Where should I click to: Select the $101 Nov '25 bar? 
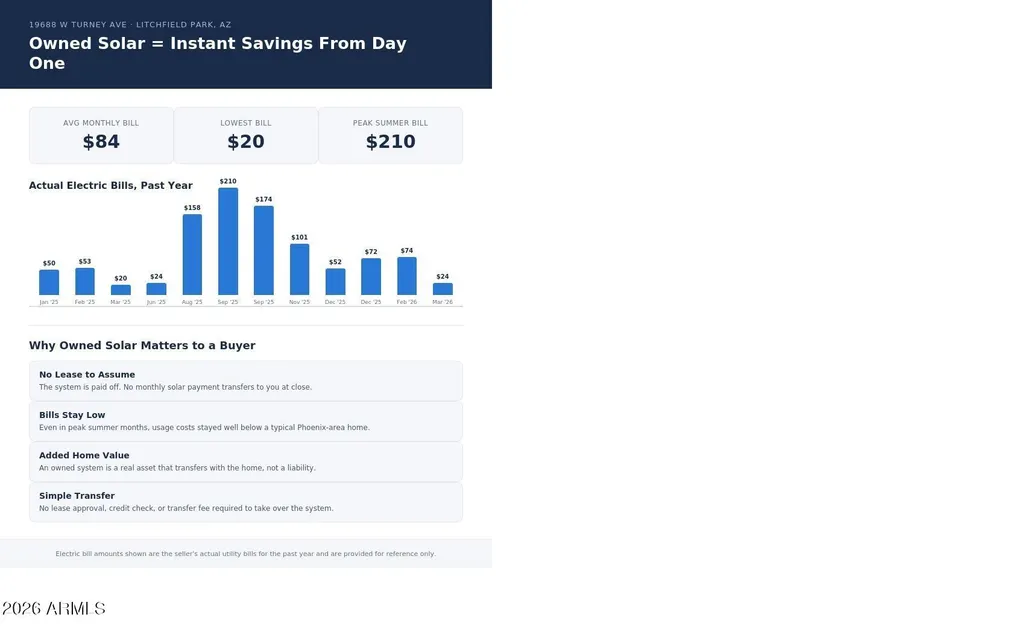299,269
